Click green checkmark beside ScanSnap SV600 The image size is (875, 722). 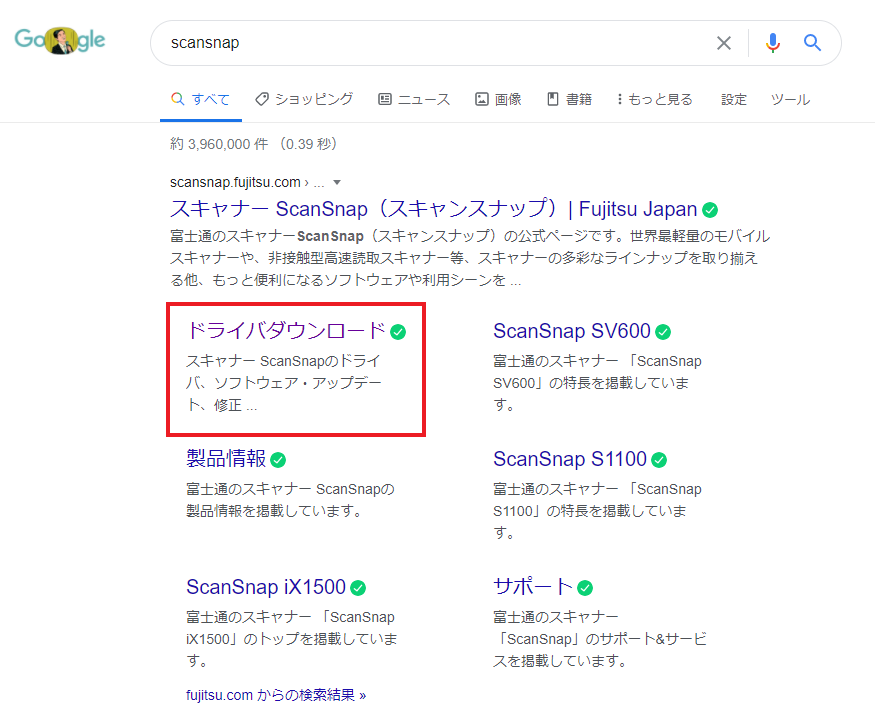(x=663, y=332)
